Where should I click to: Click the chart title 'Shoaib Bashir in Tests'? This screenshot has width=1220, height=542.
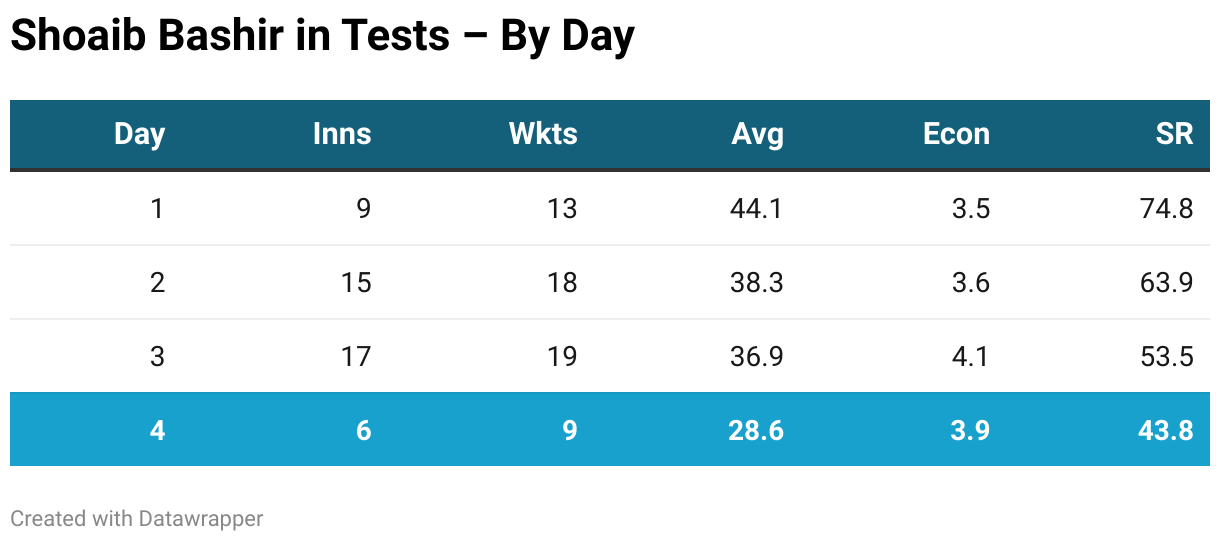click(x=322, y=37)
